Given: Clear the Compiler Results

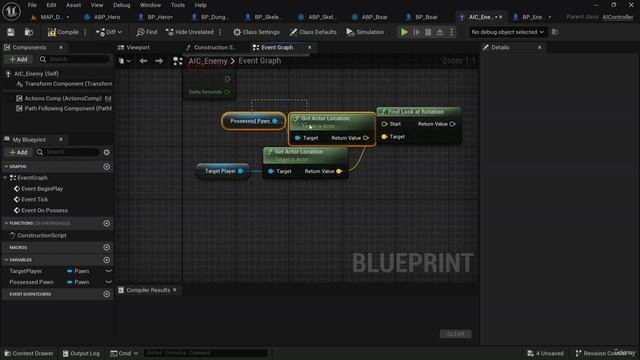Looking at the screenshot, I should 456,334.
